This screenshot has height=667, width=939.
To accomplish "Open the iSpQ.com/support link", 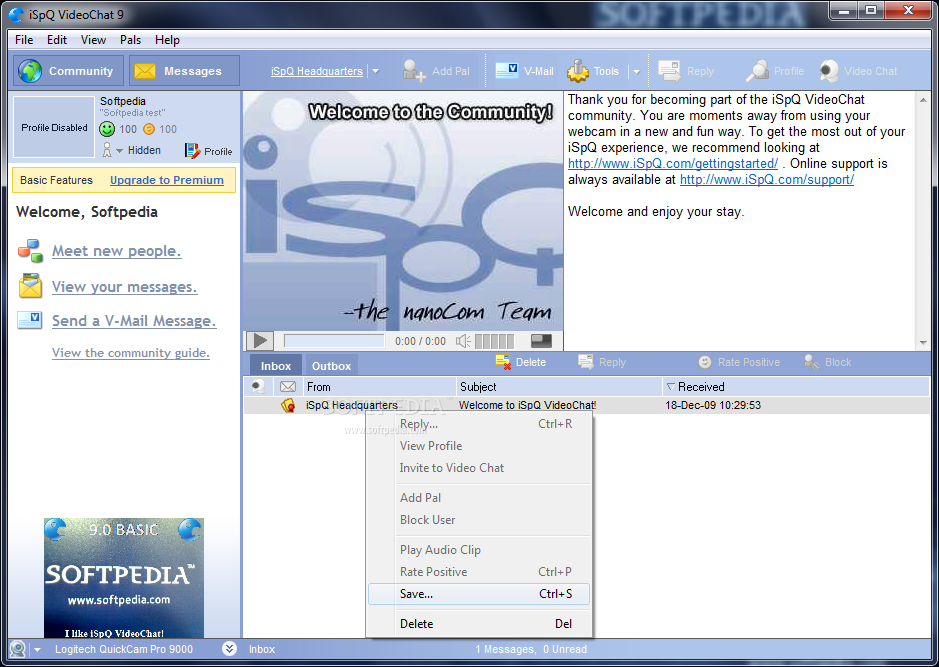I will tap(767, 180).
